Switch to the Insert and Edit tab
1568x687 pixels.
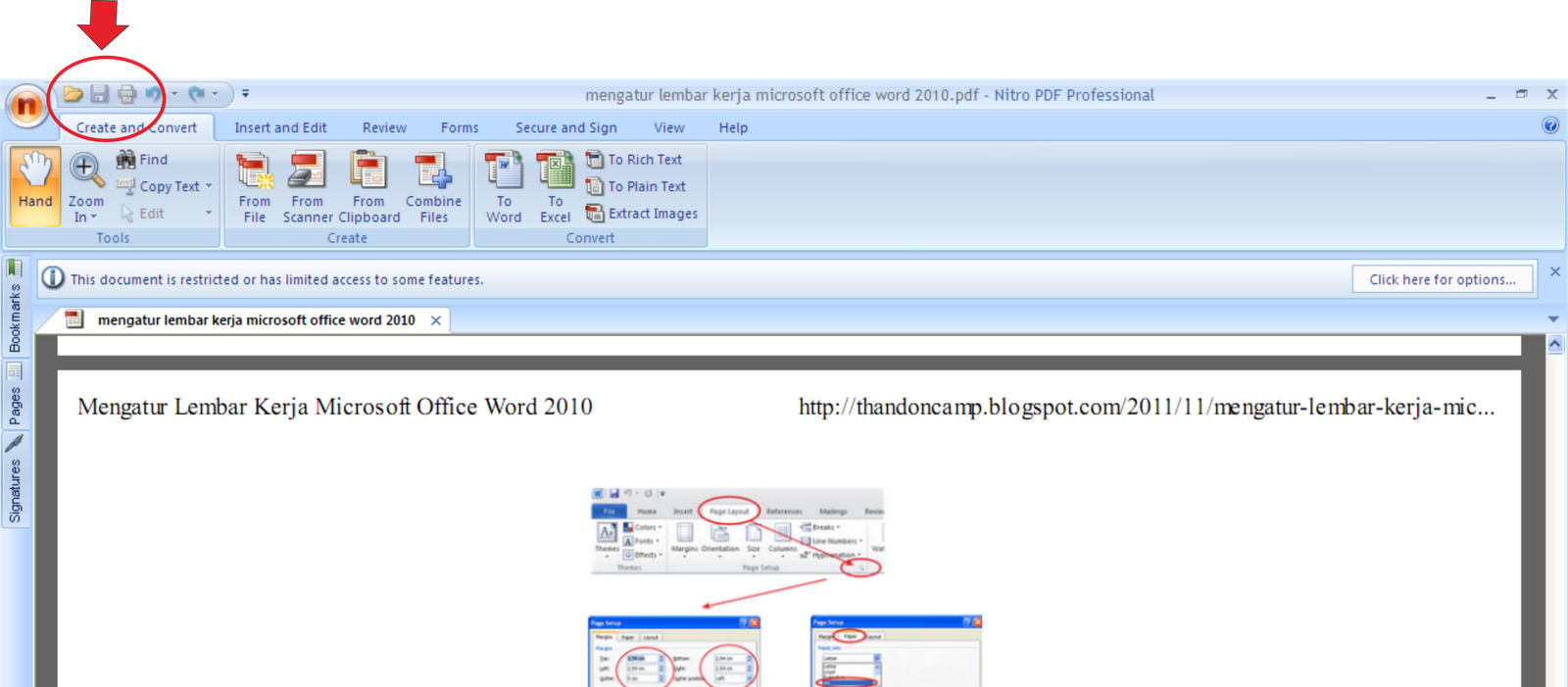coord(280,127)
